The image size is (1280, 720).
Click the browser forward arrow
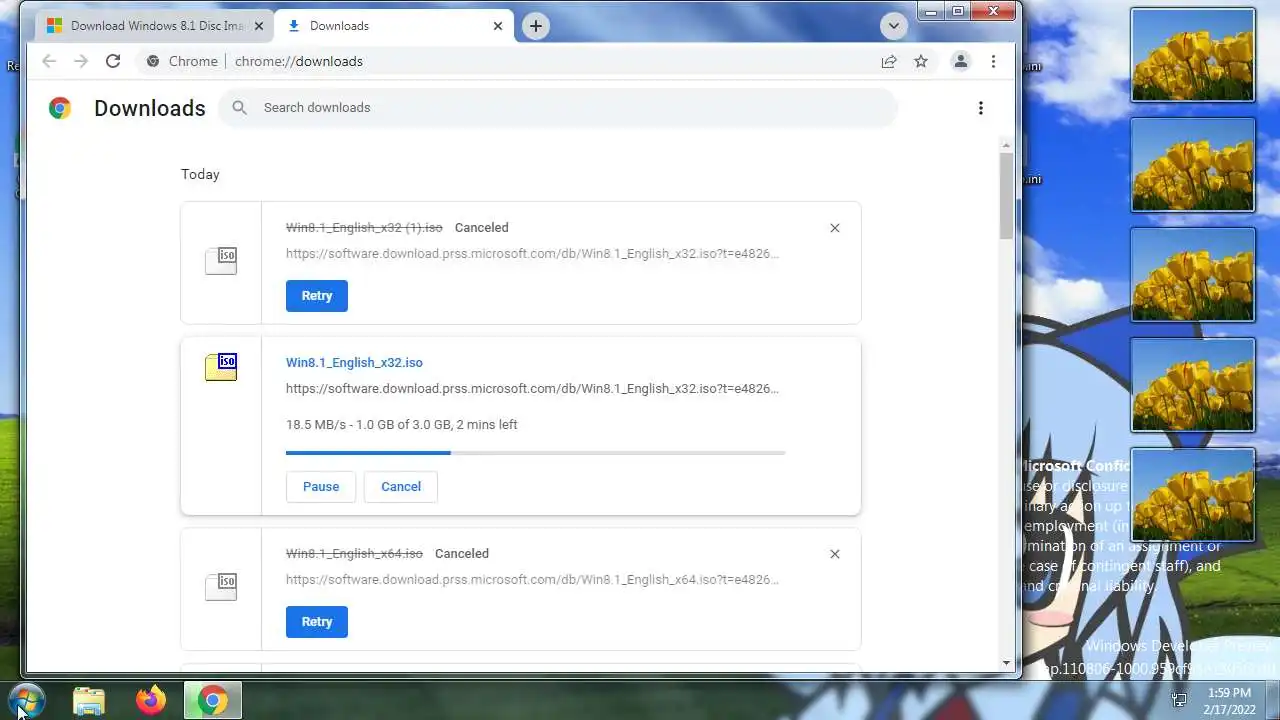click(x=81, y=61)
